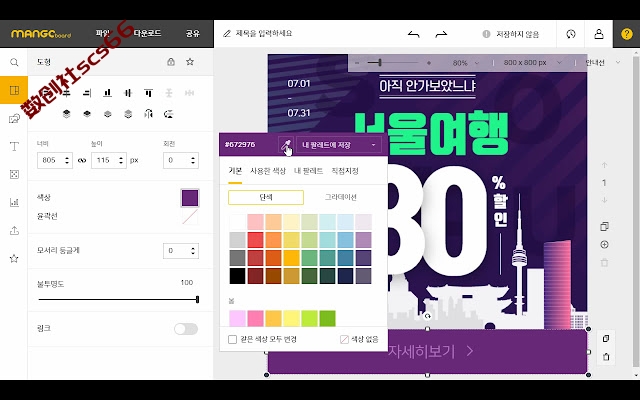Screen dimensions: 640x400
Task: Lock the shape with the padlock icon
Action: [x=171, y=62]
